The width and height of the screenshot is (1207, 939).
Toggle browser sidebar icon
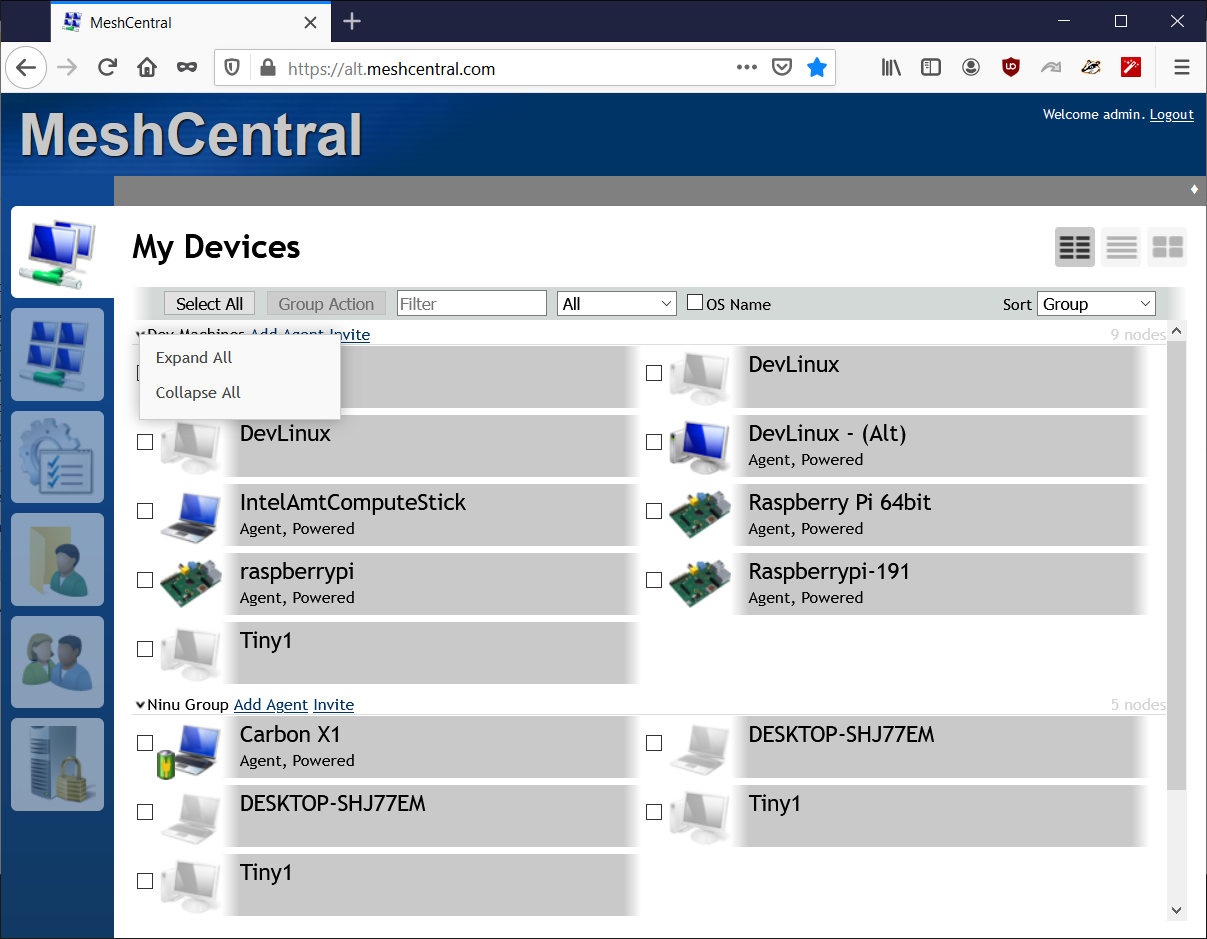coord(931,68)
